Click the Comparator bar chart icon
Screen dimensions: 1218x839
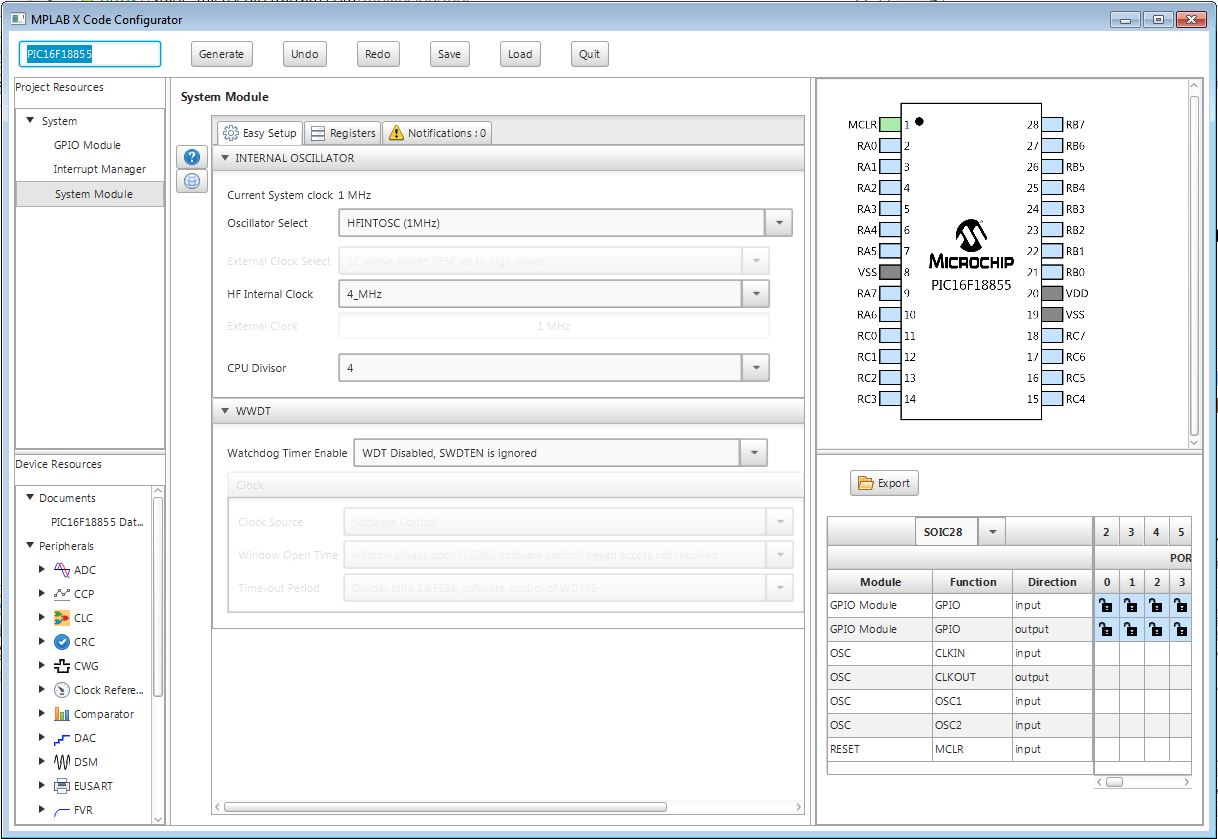click(x=62, y=714)
